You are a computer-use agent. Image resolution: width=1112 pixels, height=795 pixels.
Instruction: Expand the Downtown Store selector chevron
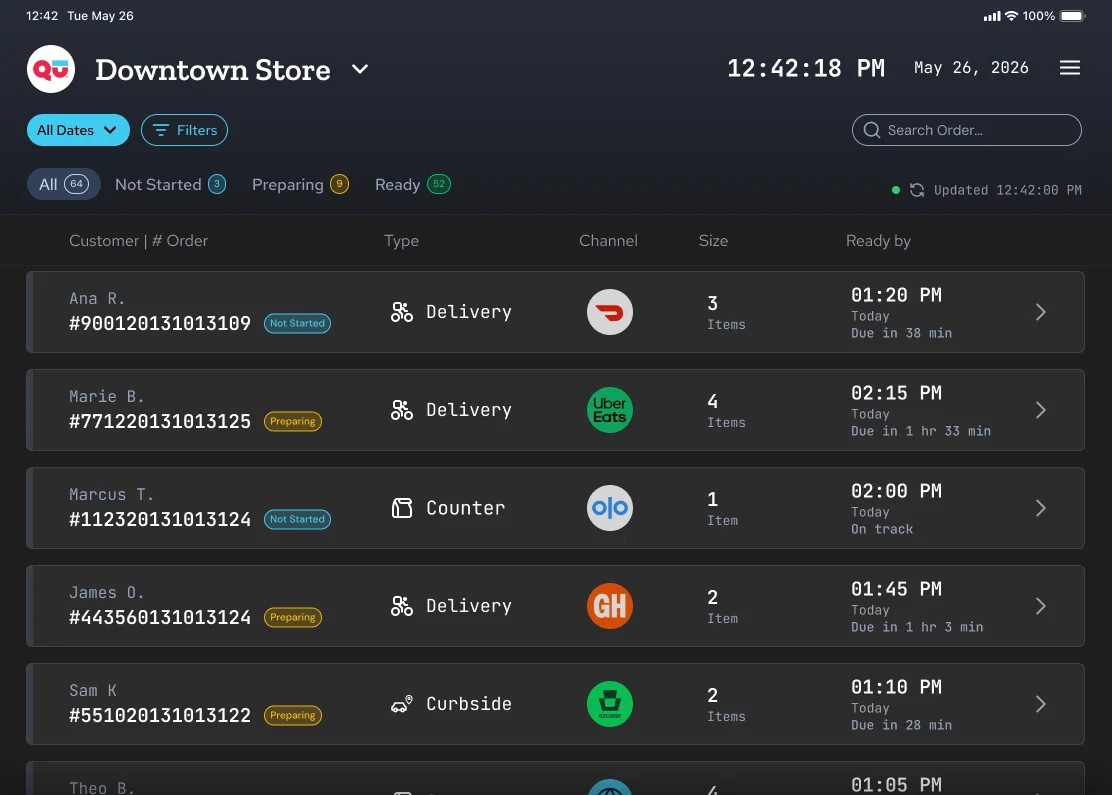pyautogui.click(x=360, y=69)
